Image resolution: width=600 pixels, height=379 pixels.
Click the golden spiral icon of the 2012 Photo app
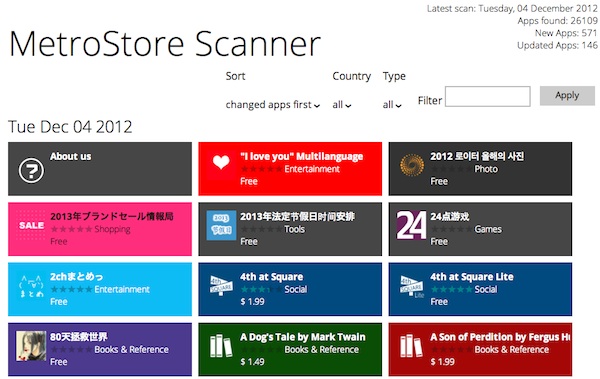pos(412,165)
